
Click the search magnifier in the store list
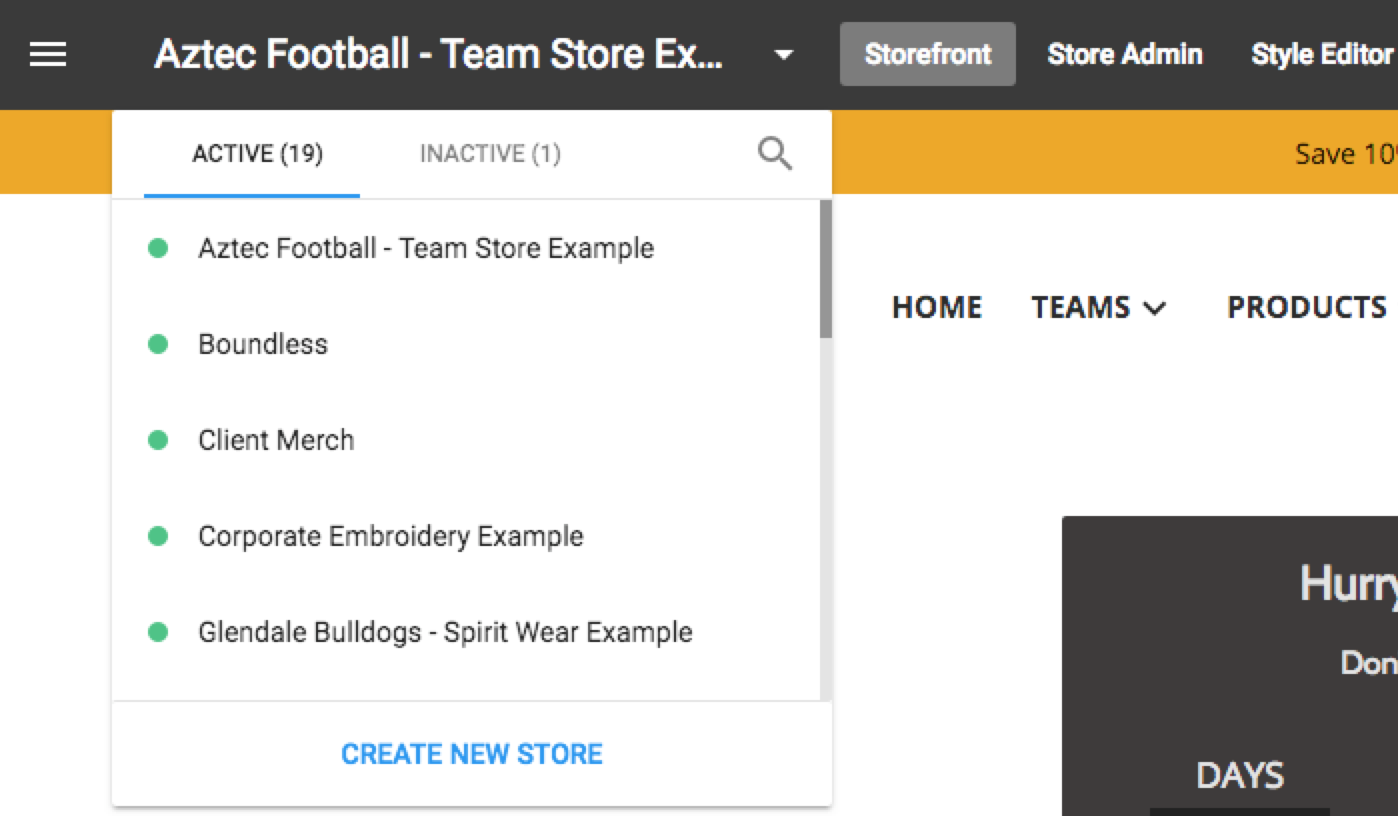[773, 153]
